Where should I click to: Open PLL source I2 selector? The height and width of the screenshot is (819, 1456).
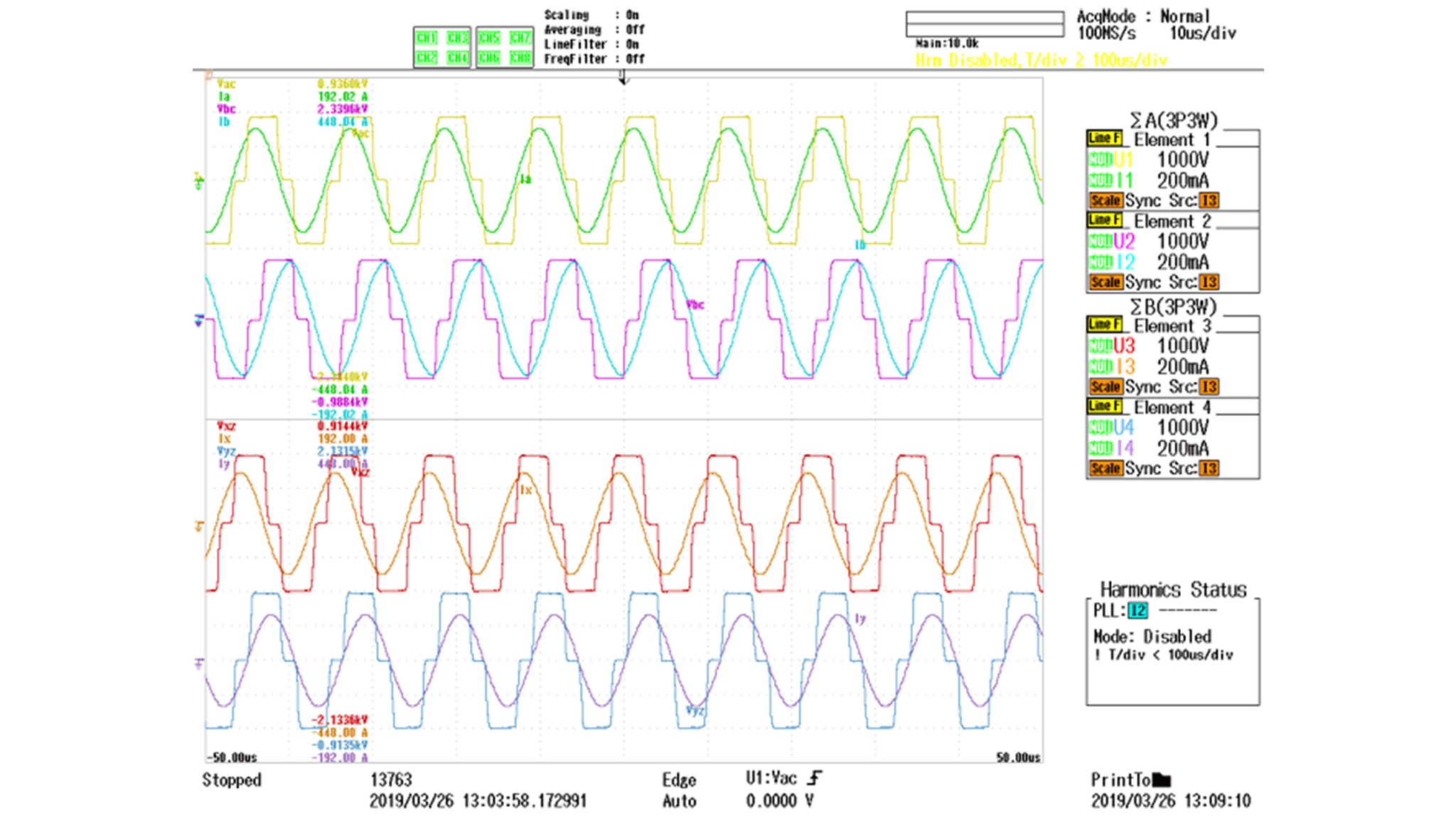pos(1137,611)
